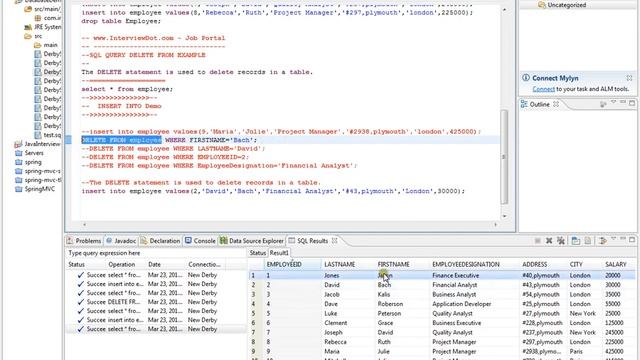Minimize the Outline panel
This screenshot has height=360, width=640.
click(623, 103)
